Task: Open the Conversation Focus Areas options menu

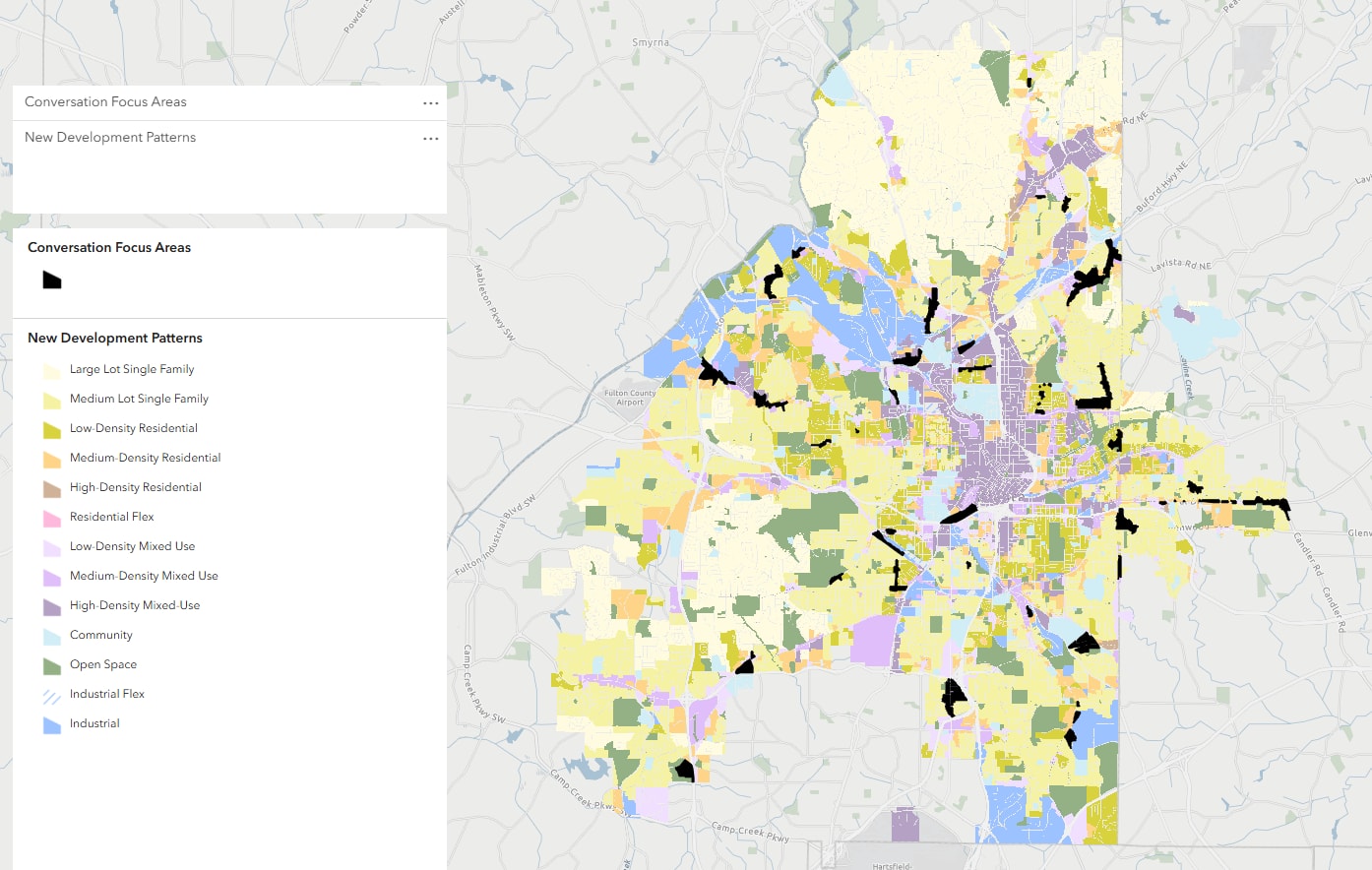Action: (x=430, y=102)
